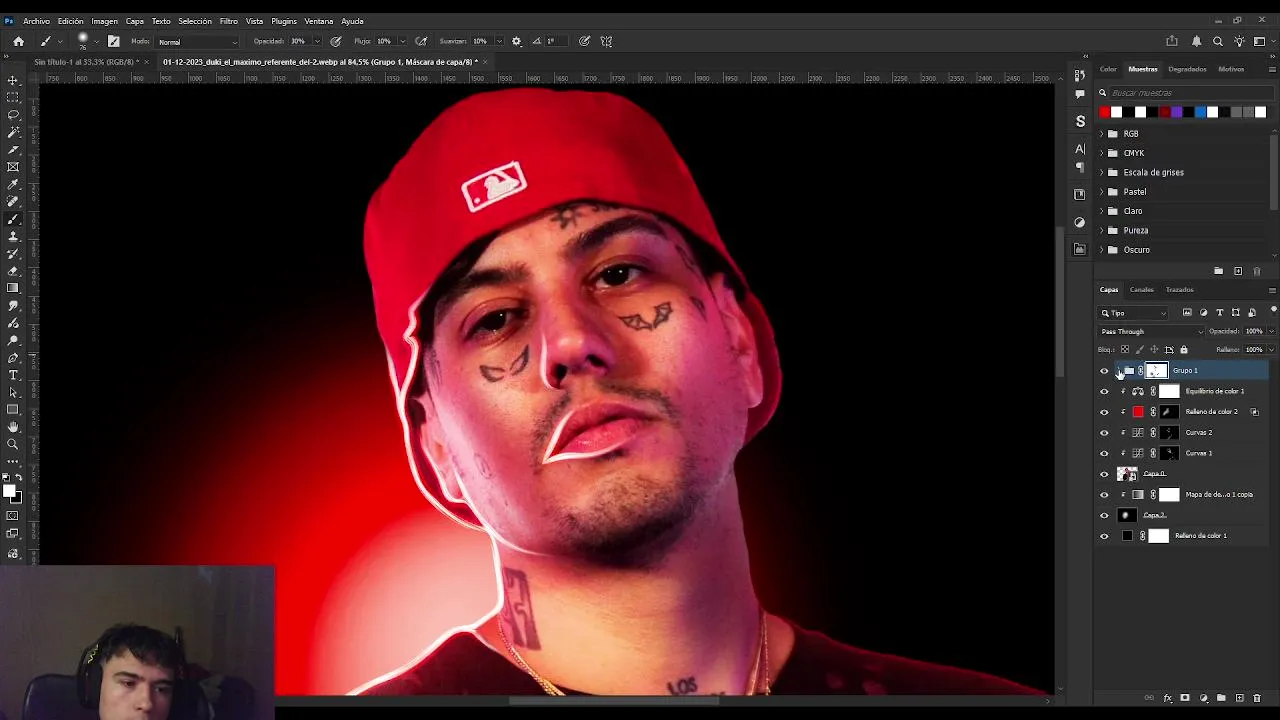Image resolution: width=1280 pixels, height=720 pixels.
Task: Switch to the Sin título-1 document tab
Action: [86, 62]
